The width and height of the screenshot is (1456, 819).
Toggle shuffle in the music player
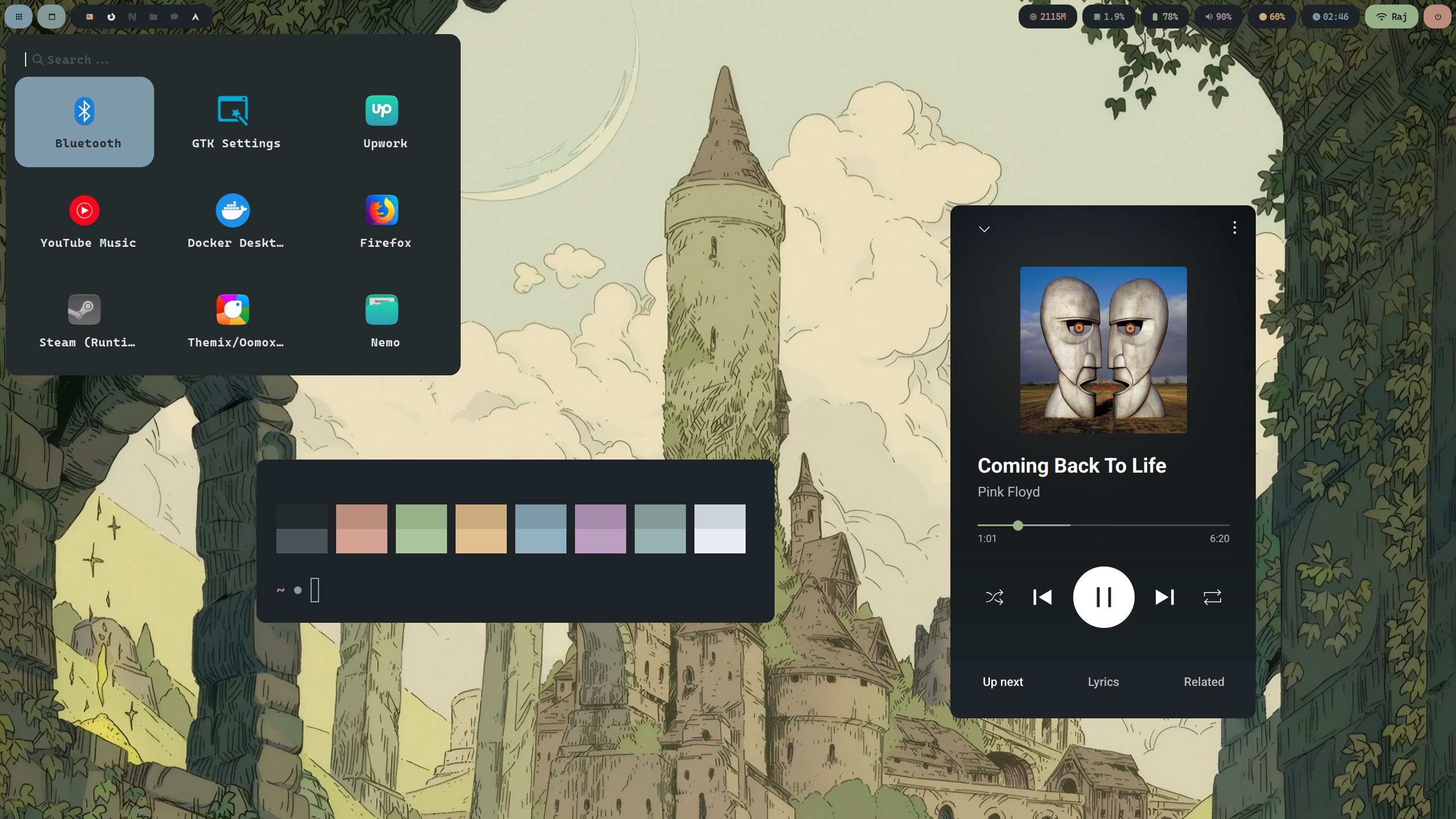click(994, 597)
